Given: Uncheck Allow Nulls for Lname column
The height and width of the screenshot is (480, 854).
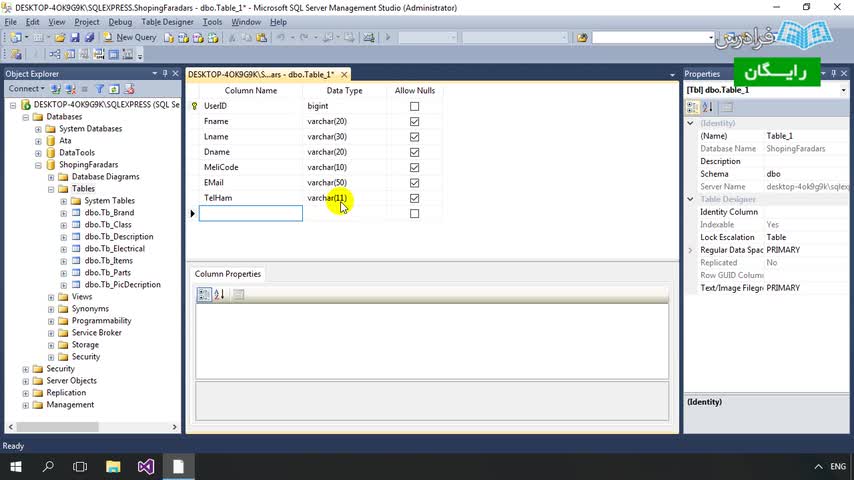Looking at the screenshot, I should [x=414, y=137].
